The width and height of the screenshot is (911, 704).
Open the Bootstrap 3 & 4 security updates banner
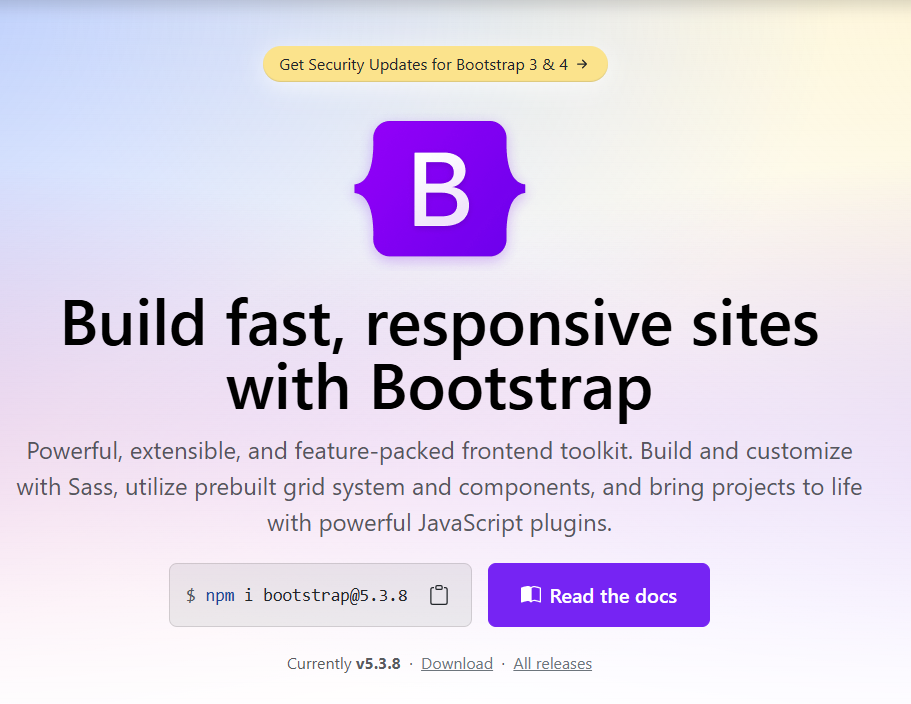point(435,64)
